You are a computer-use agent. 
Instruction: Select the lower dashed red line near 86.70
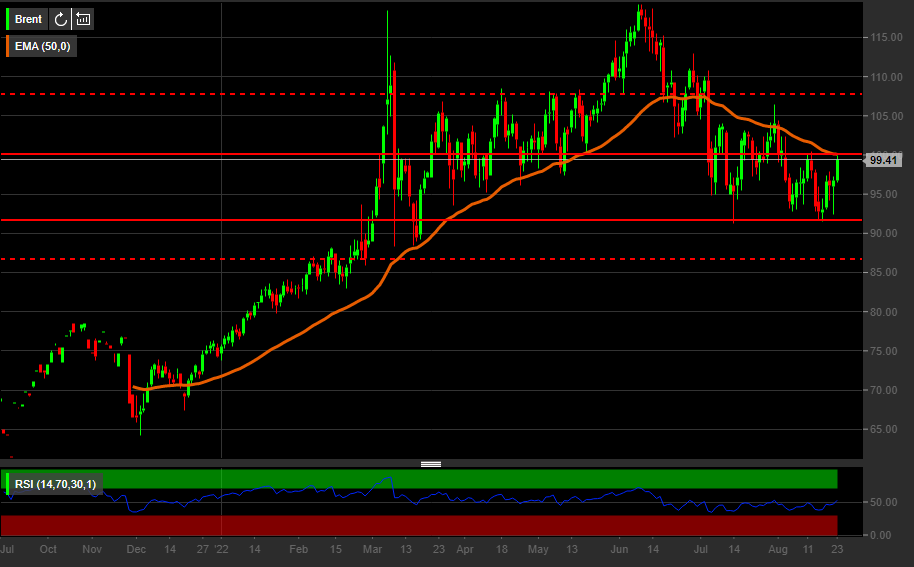click(x=431, y=259)
